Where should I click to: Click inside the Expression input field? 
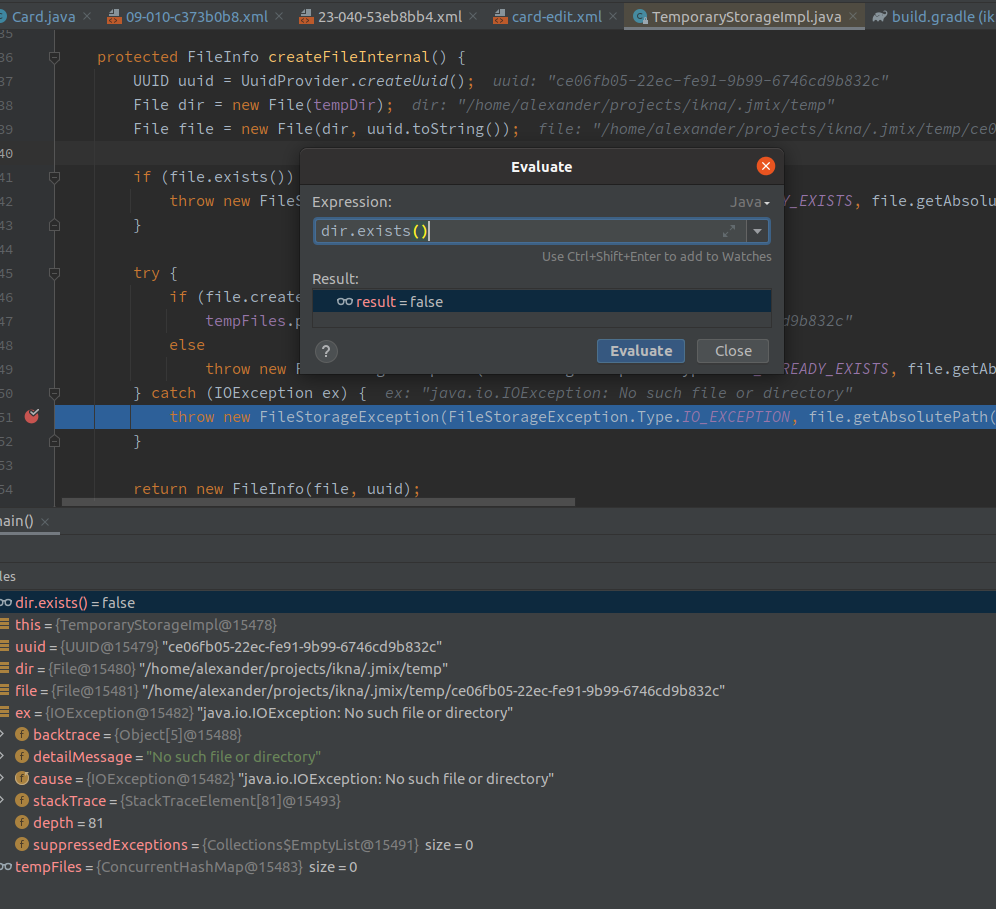500,231
